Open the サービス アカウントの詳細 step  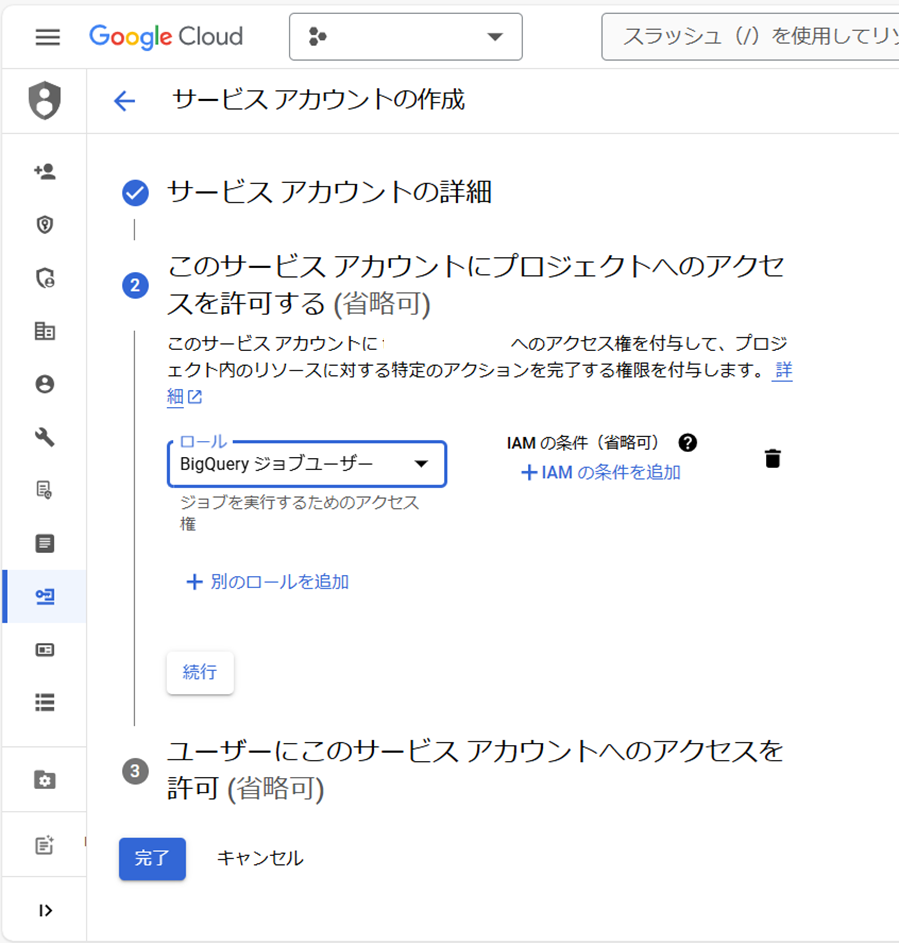(329, 193)
